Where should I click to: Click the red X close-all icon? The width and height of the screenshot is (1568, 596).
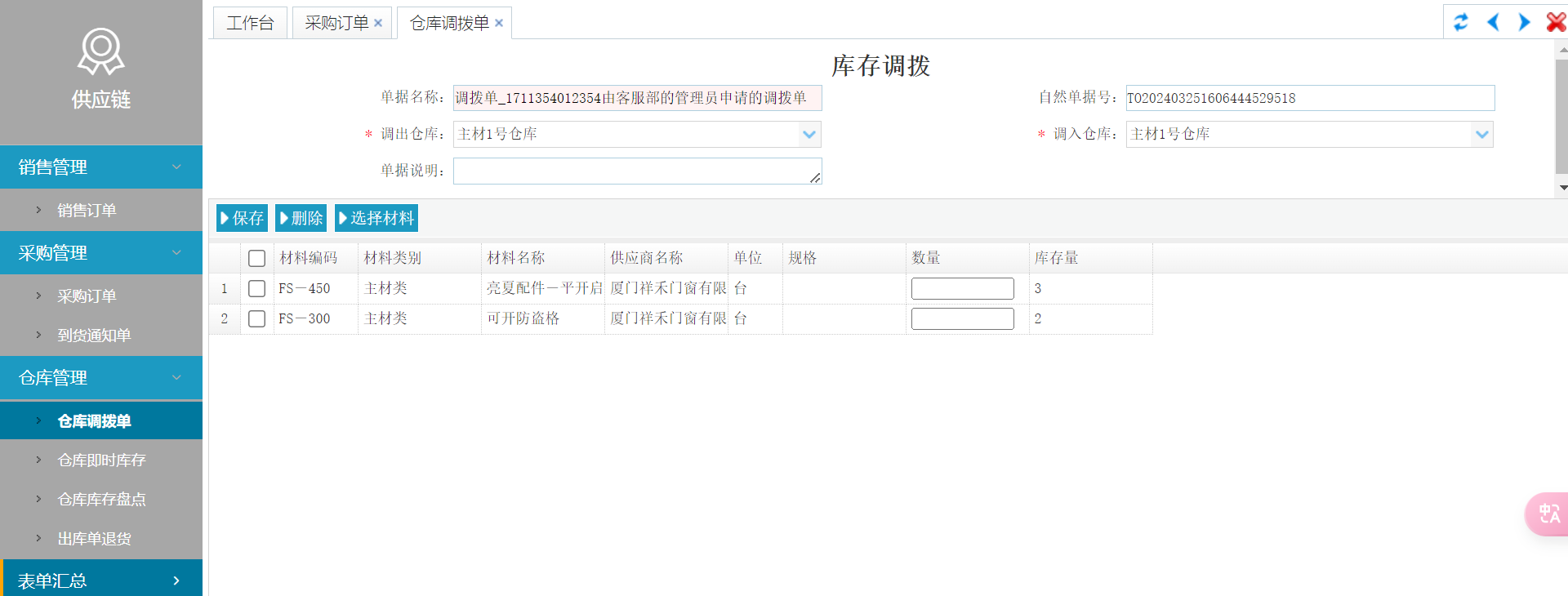coord(1556,22)
